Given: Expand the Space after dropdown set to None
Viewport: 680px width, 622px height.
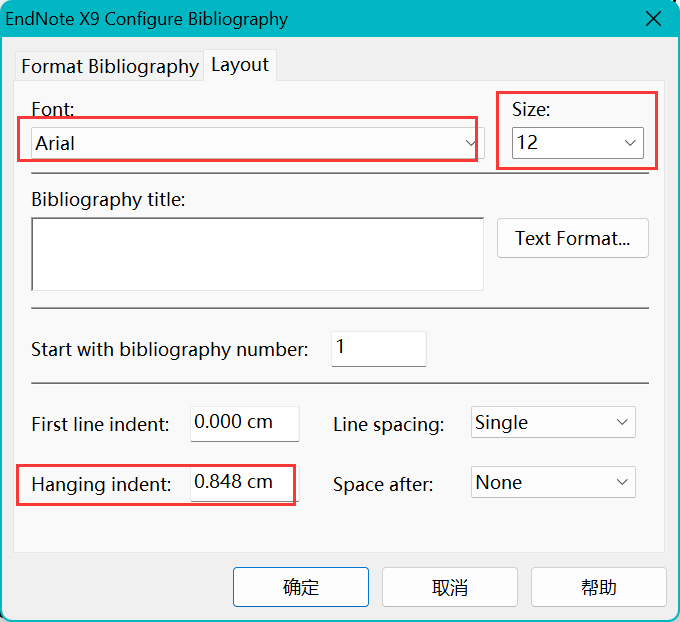Looking at the screenshot, I should point(553,482).
